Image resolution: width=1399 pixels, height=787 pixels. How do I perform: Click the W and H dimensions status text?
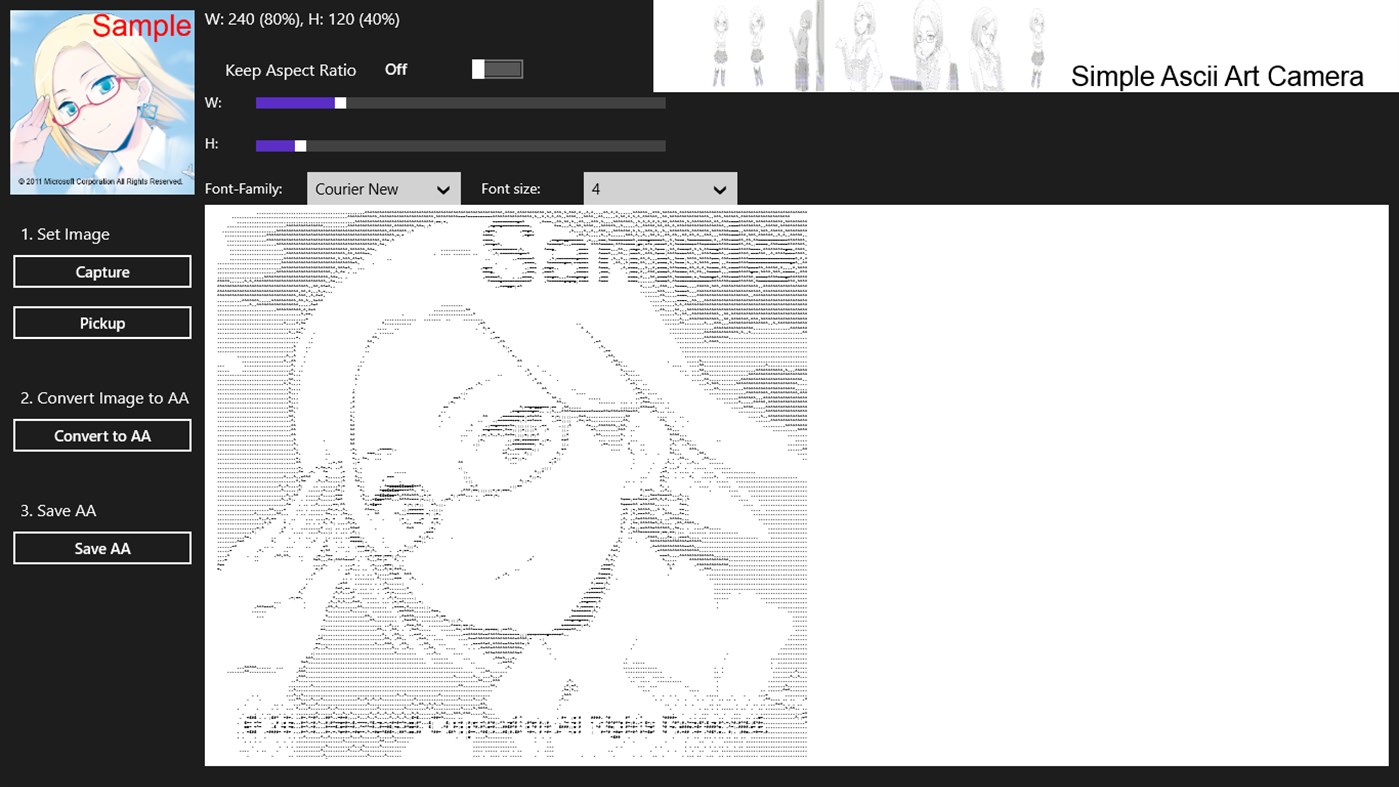[301, 18]
